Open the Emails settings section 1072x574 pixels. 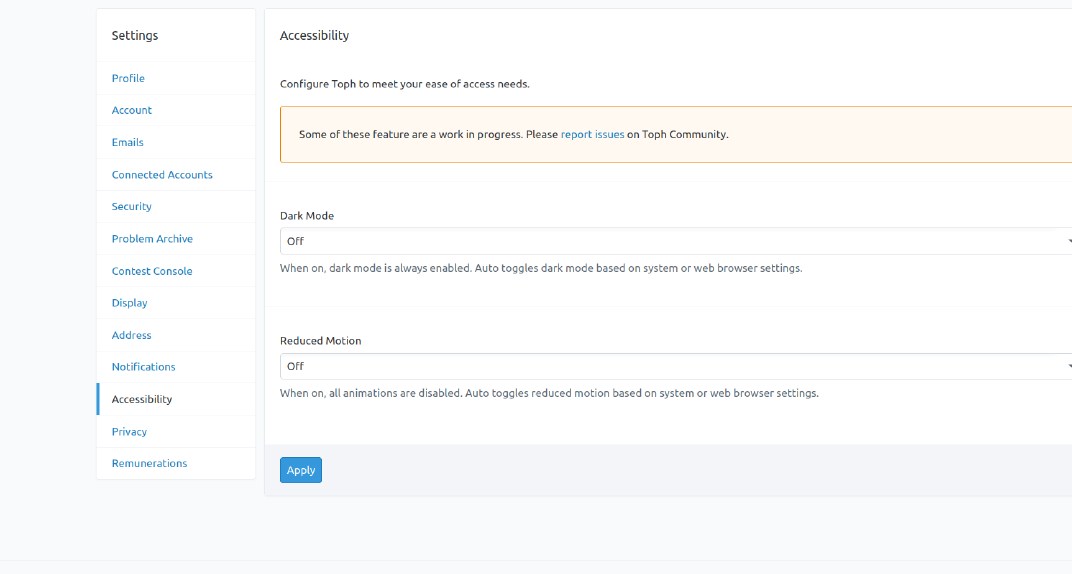click(128, 142)
